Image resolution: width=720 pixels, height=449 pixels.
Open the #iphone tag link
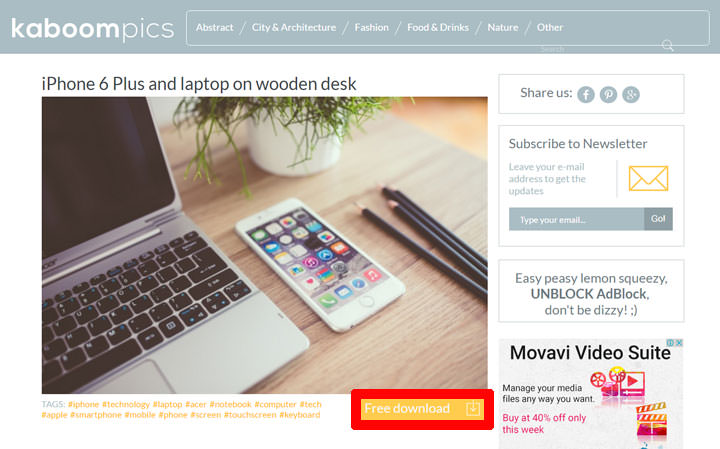point(83,404)
